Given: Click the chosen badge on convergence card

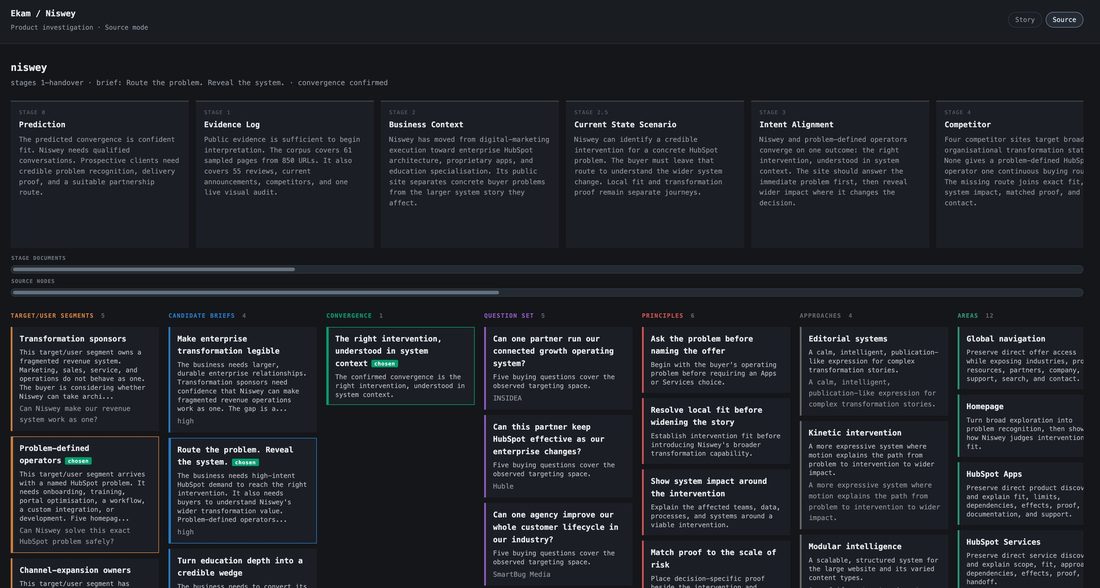Looking at the screenshot, I should pyautogui.click(x=384, y=363).
